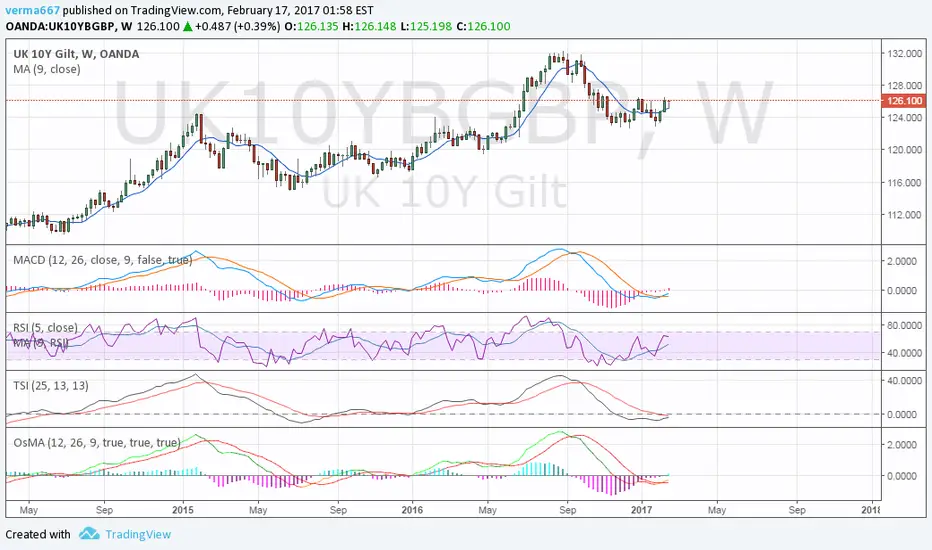Click the 116.000 price axis label

[905, 183]
